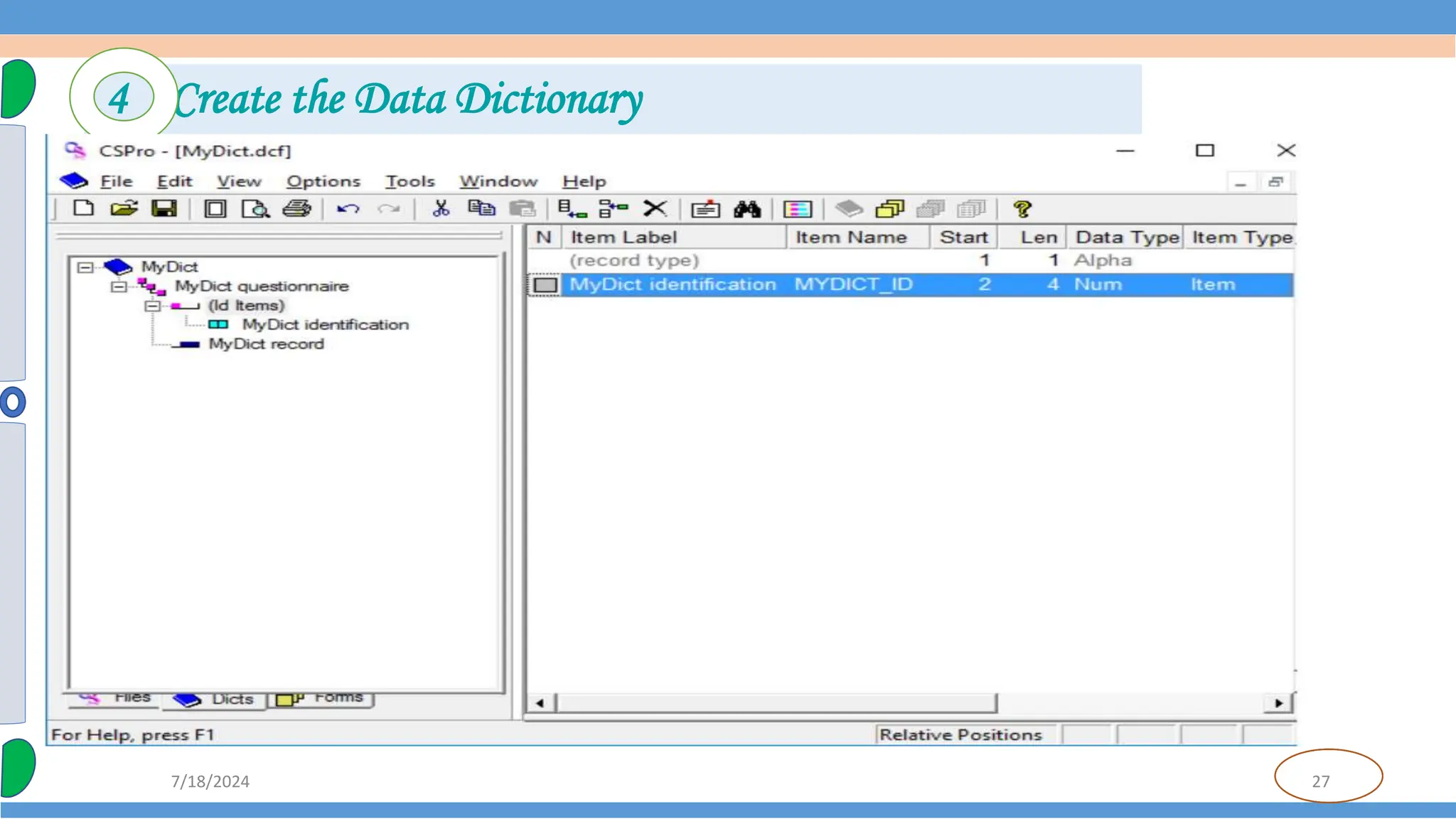Open the Window menu
Screen dimensions: 1456x819
498,181
